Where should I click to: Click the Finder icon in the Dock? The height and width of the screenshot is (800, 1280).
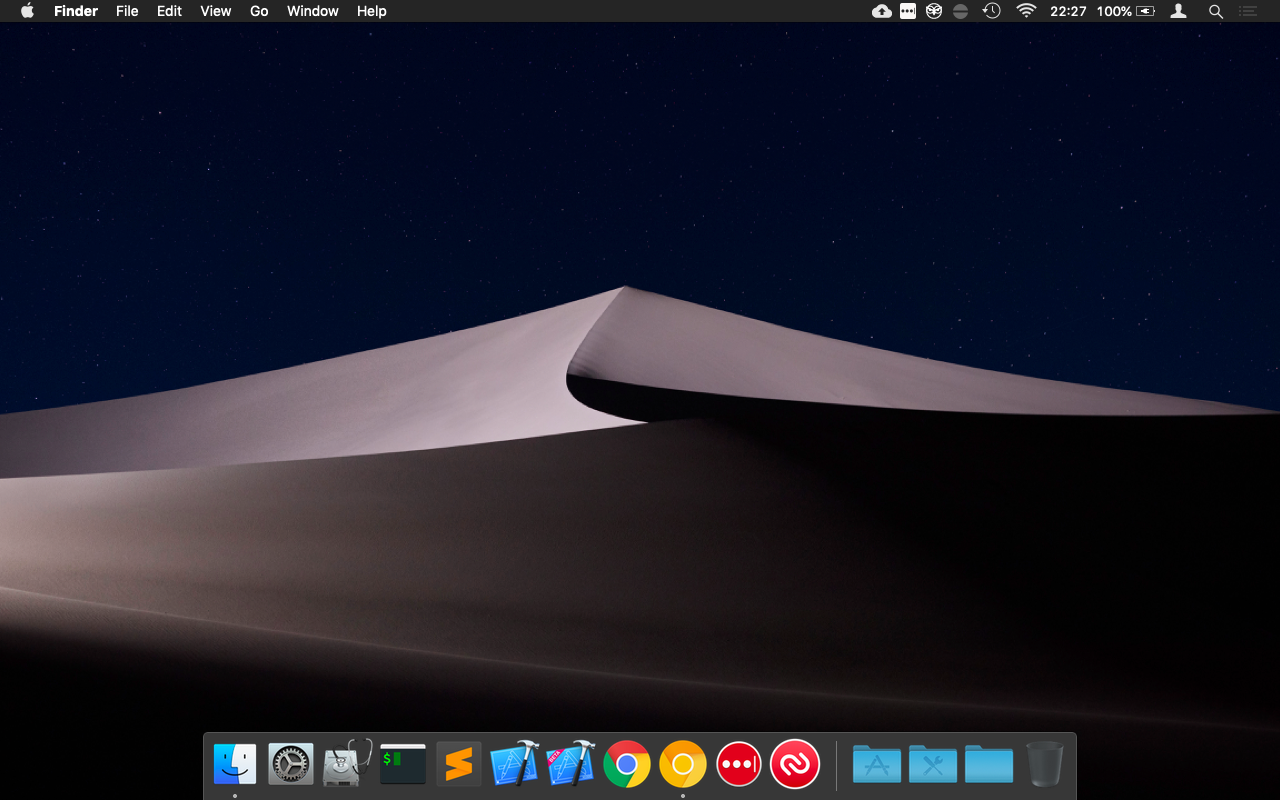coord(235,765)
